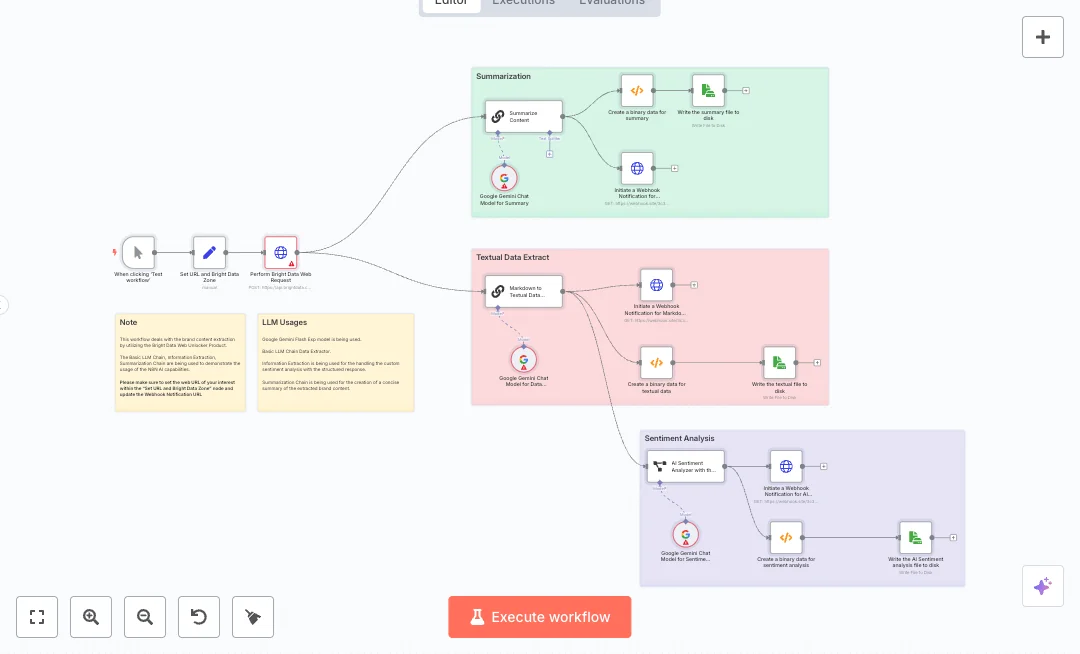Screen dimensions: 1080x654
Task: Open the AI assistant sparkle button
Action: [1042, 586]
